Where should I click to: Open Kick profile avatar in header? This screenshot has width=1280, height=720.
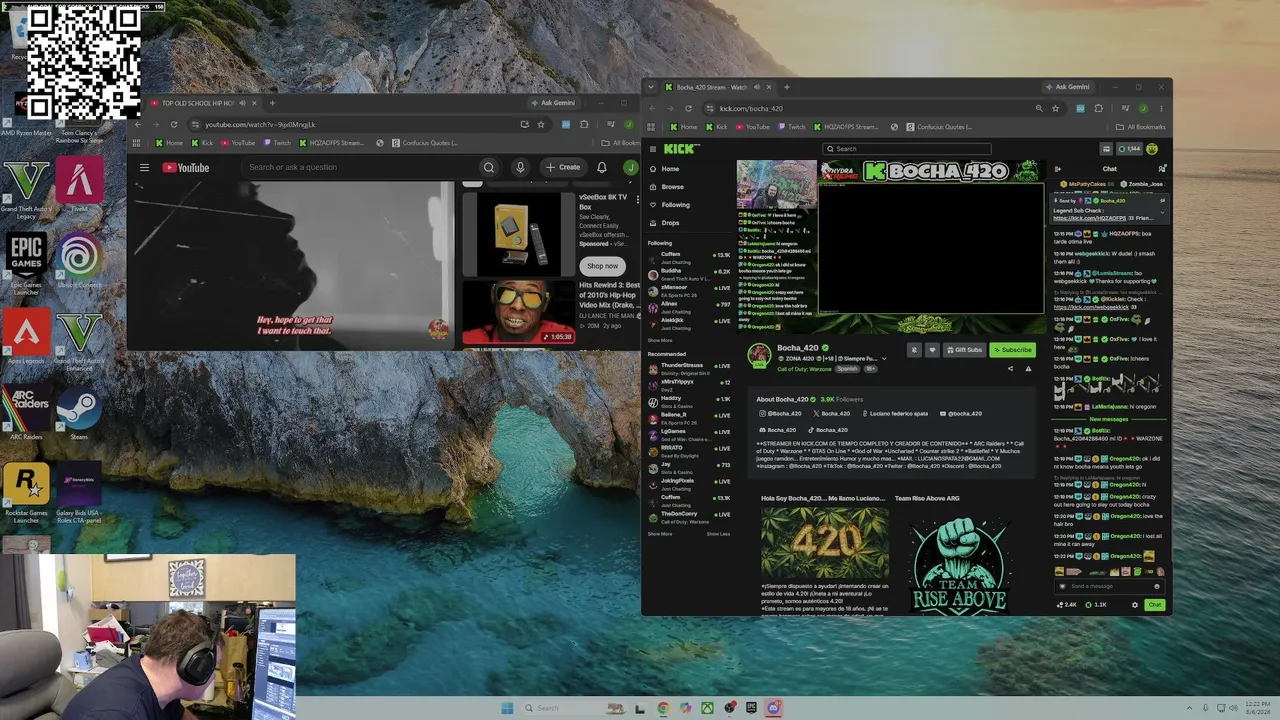point(1152,149)
